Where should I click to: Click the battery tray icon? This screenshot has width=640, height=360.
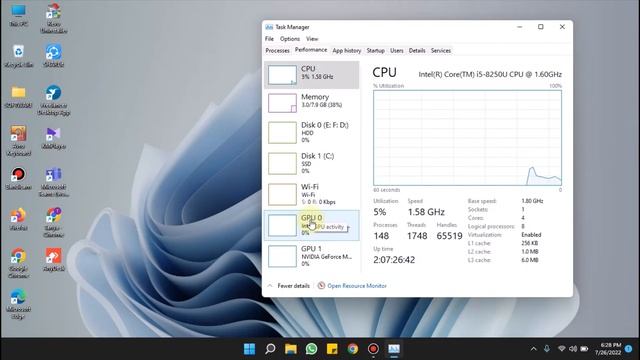[x=584, y=349]
